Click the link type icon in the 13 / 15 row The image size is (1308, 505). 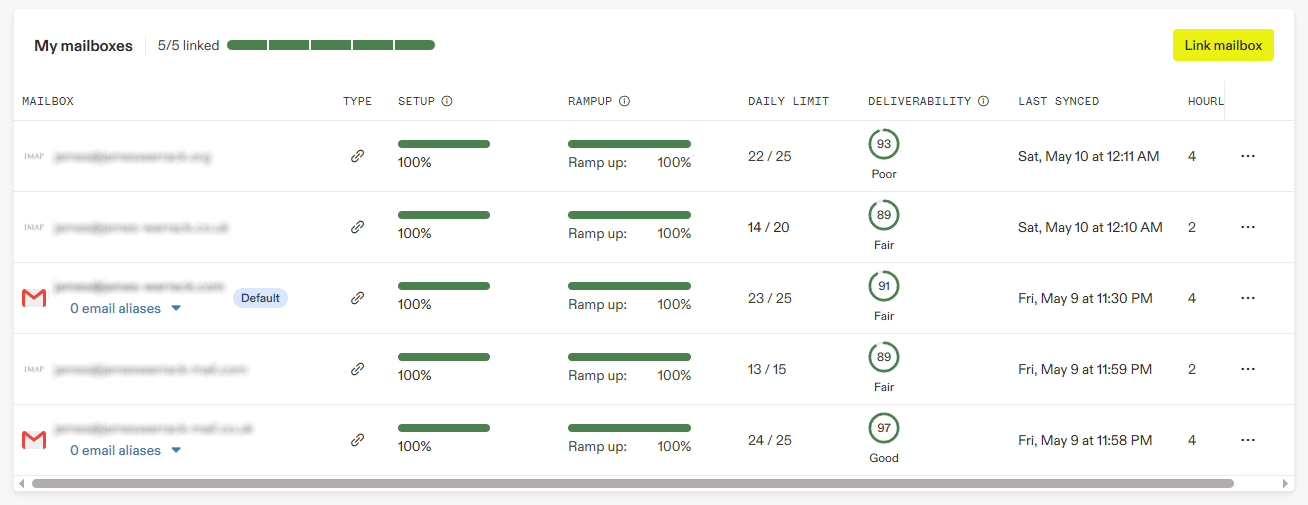[357, 369]
